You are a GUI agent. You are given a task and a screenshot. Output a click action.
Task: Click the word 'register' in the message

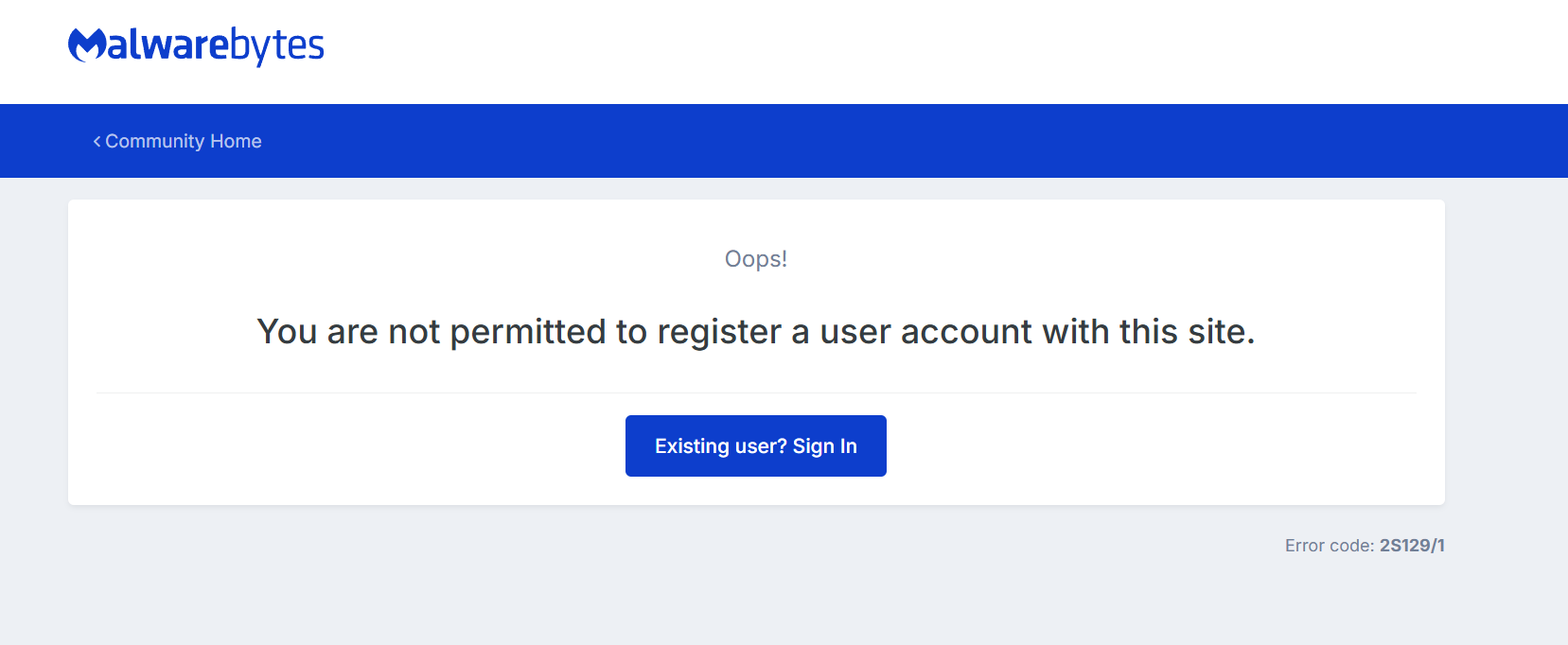719,332
